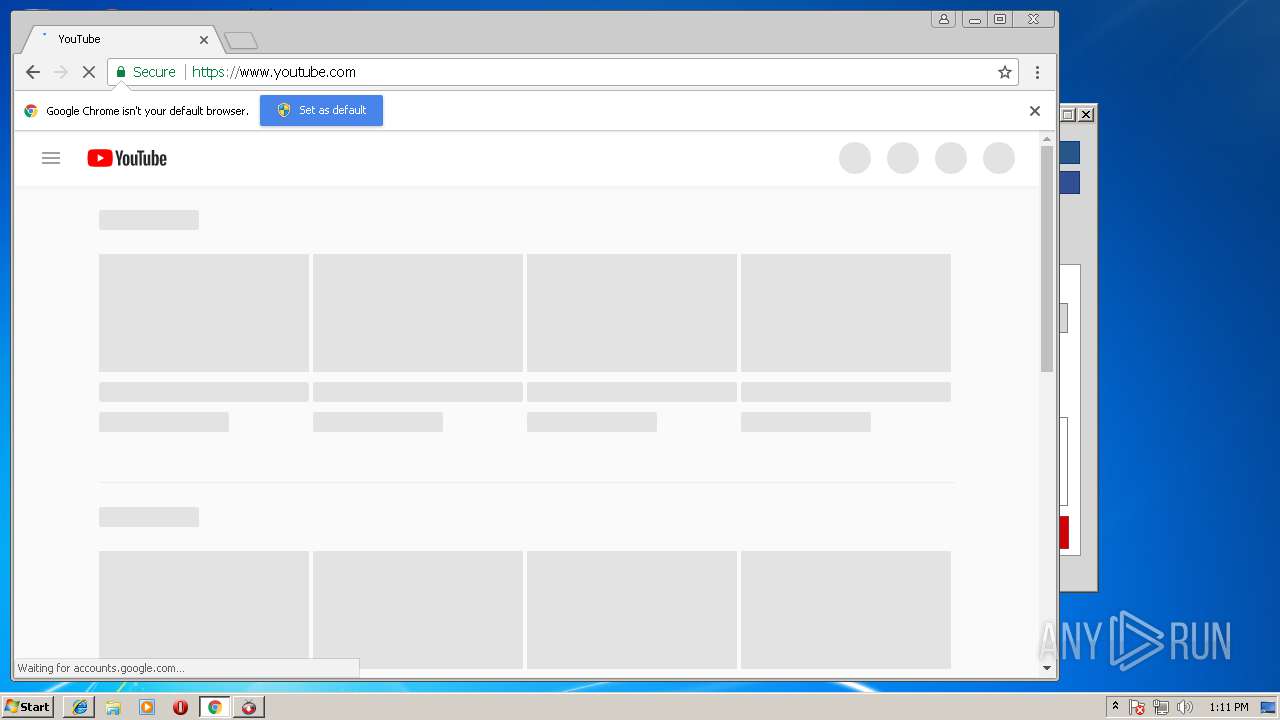Go back using the browser back arrow

[x=33, y=72]
